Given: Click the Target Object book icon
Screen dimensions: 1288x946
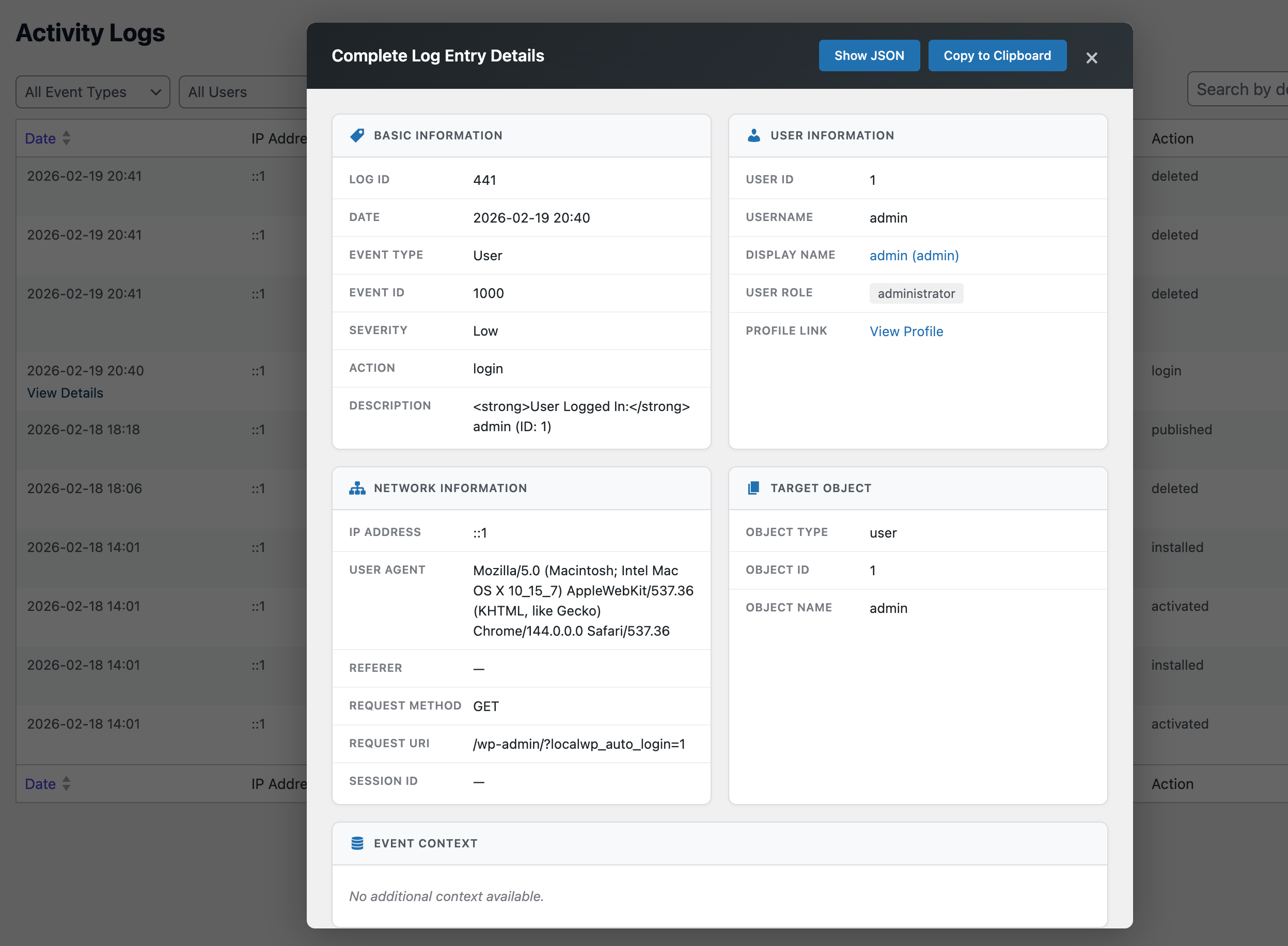Looking at the screenshot, I should pyautogui.click(x=753, y=488).
